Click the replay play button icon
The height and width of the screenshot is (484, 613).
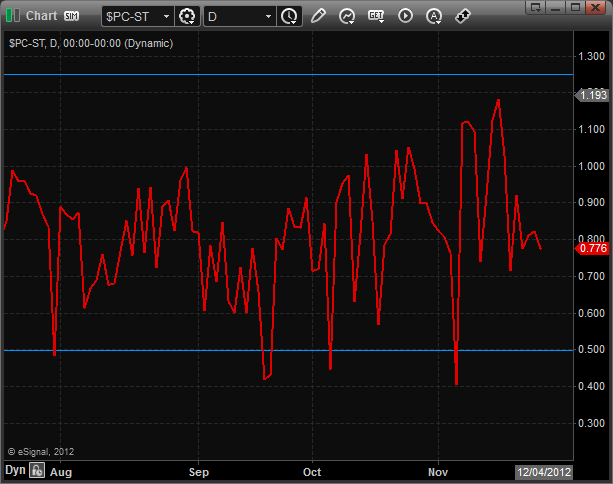405,16
